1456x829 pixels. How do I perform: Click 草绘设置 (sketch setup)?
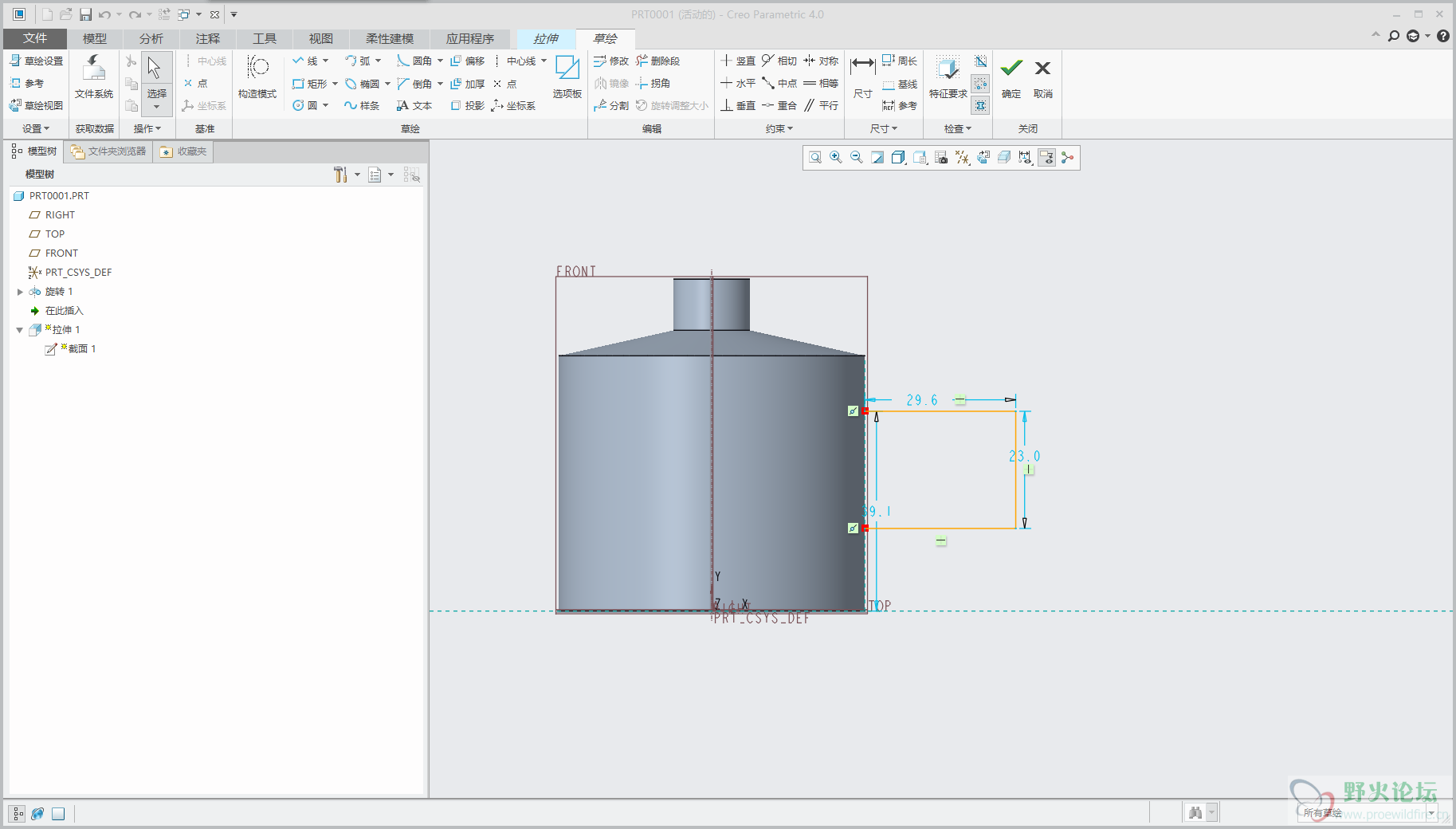(x=37, y=61)
